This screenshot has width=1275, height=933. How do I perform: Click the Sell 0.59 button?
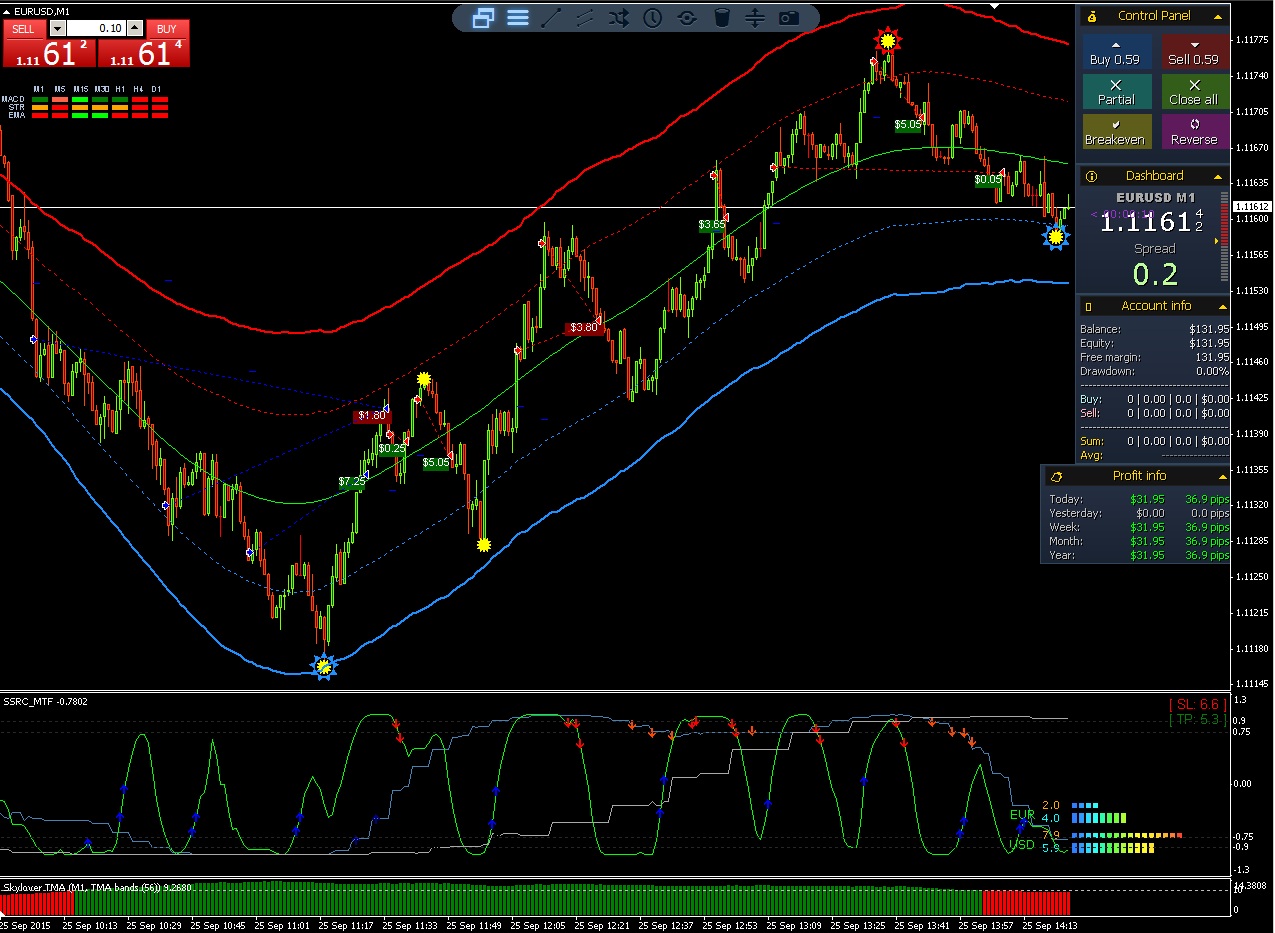tap(1195, 52)
